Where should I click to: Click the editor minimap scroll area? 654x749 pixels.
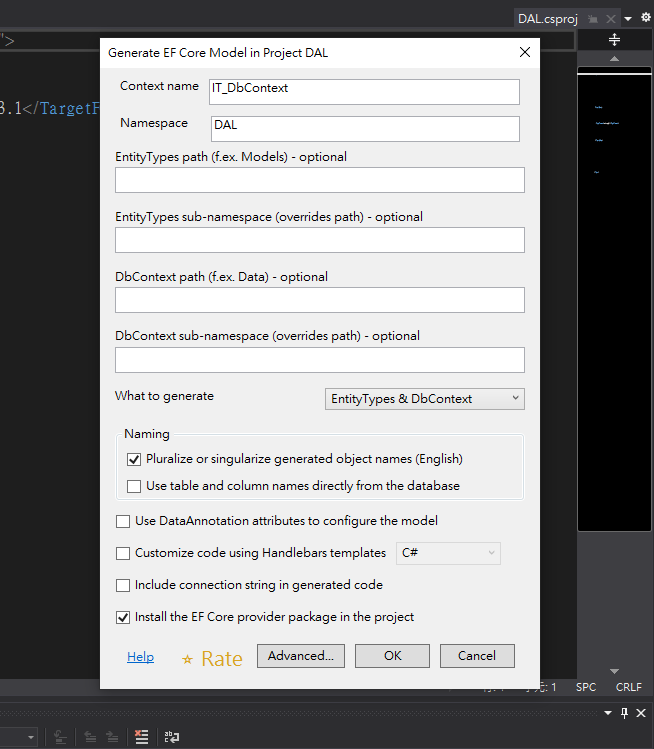coord(614,301)
